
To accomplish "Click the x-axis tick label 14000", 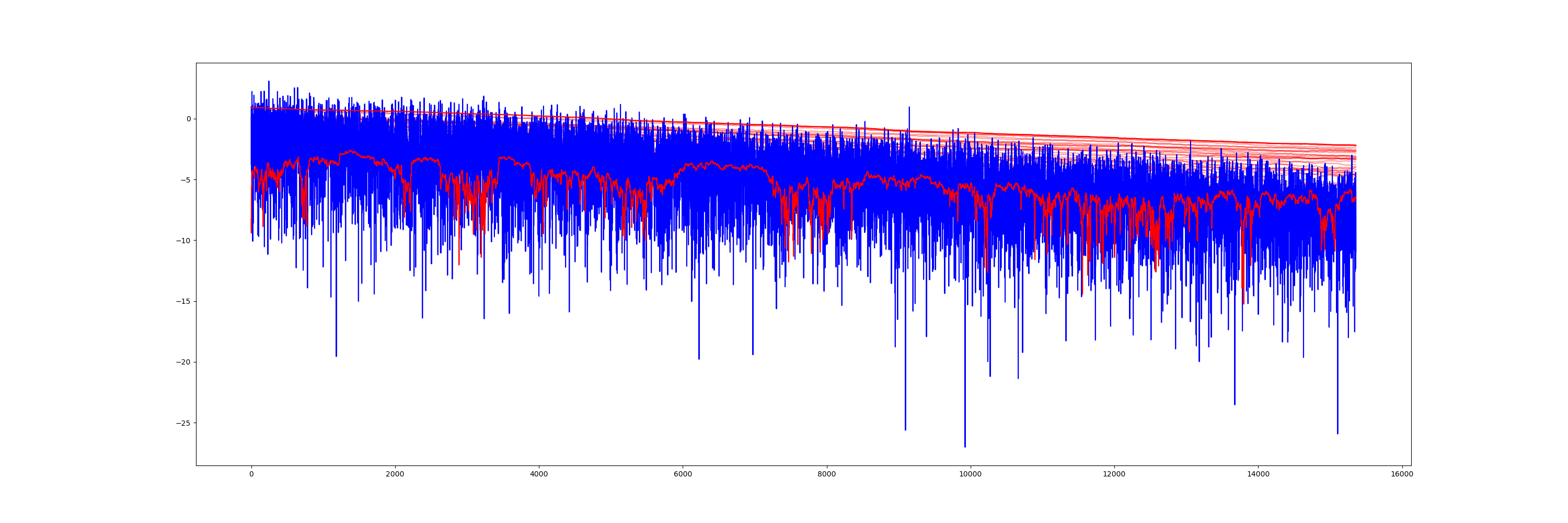I will [x=1258, y=474].
